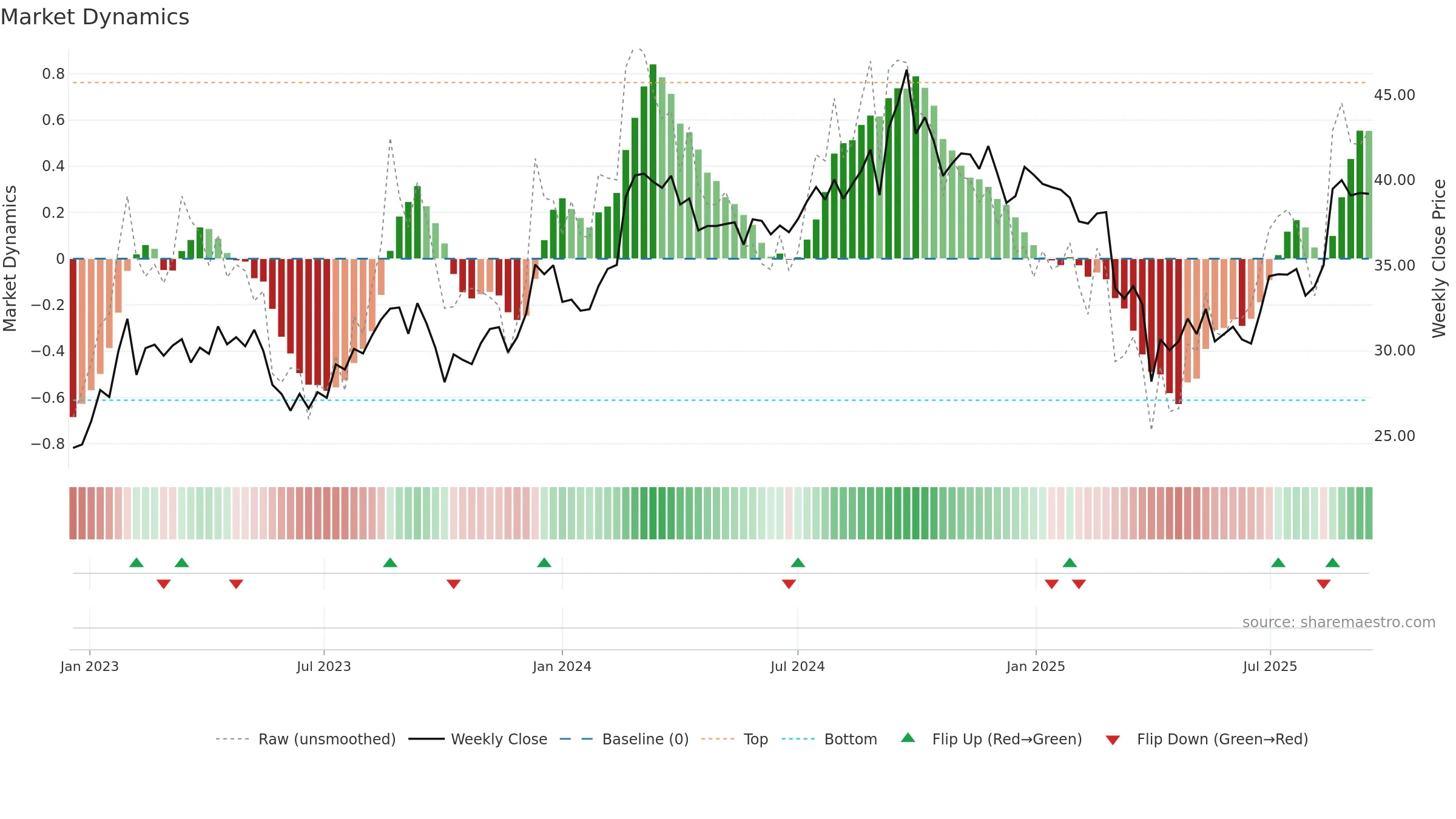Click the −0.2 left axis tick label
Image resolution: width=1456 pixels, height=819 pixels.
coord(48,305)
